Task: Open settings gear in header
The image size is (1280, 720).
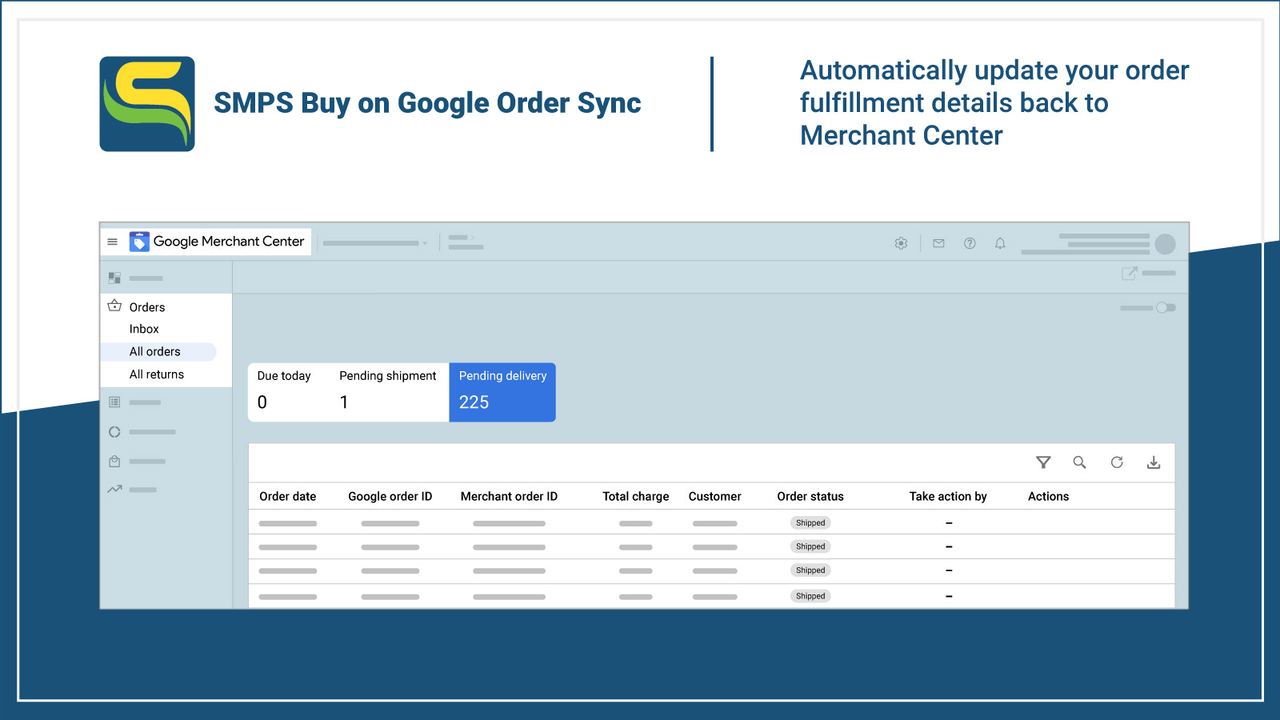Action: pos(900,243)
